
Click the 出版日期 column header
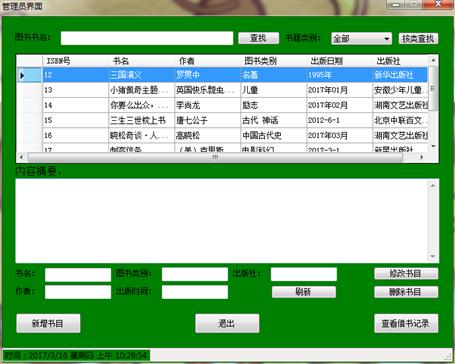pos(339,61)
